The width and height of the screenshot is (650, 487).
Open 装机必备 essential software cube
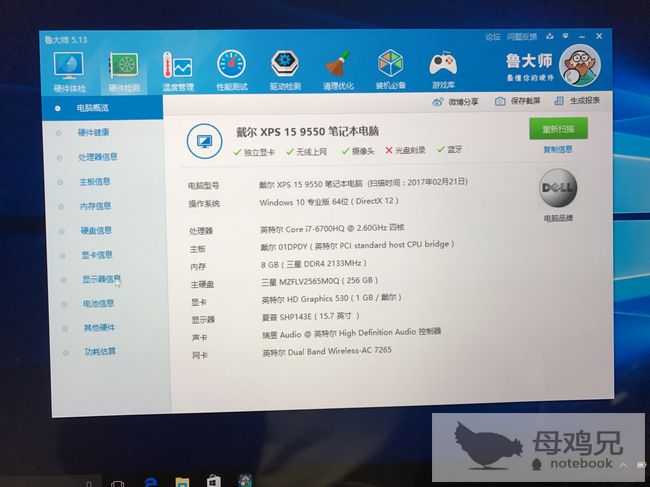point(390,70)
